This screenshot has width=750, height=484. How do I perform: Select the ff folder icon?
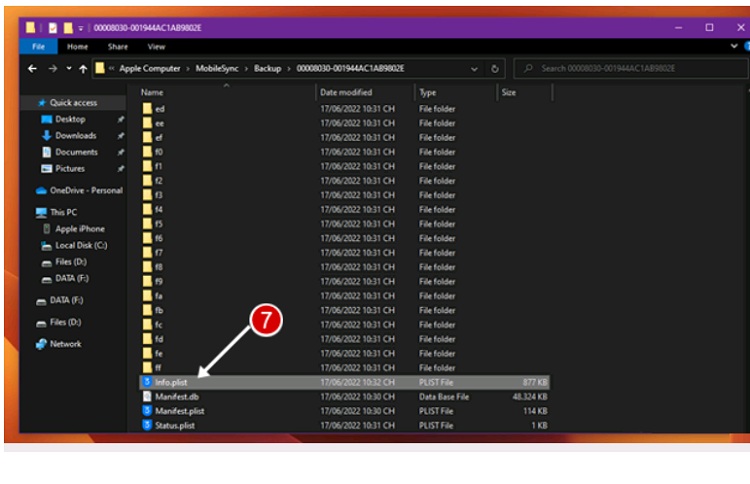147,367
